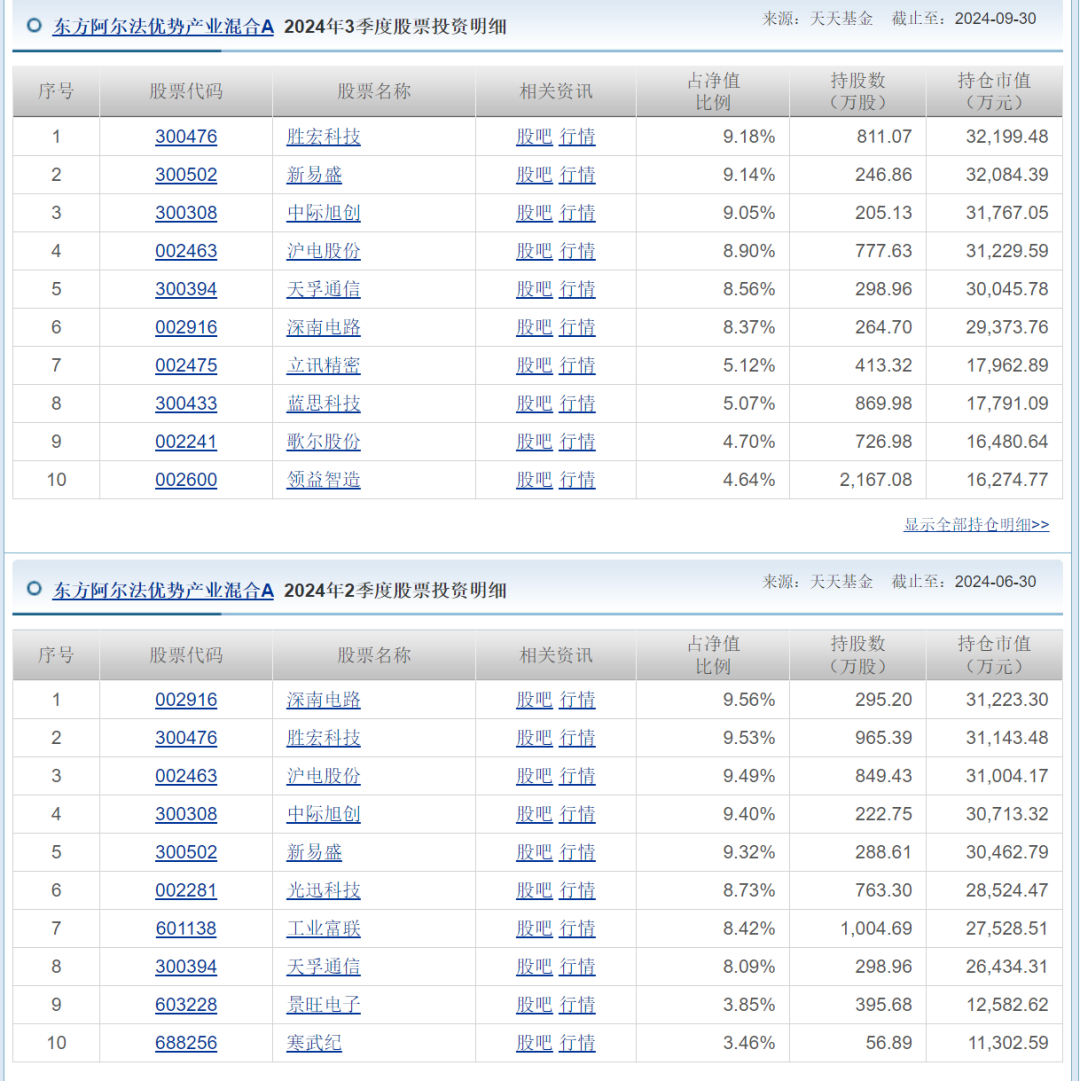The height and width of the screenshot is (1081, 1080).
Task: Click the 2024-06-30 cutoff date
Action: [x=995, y=582]
